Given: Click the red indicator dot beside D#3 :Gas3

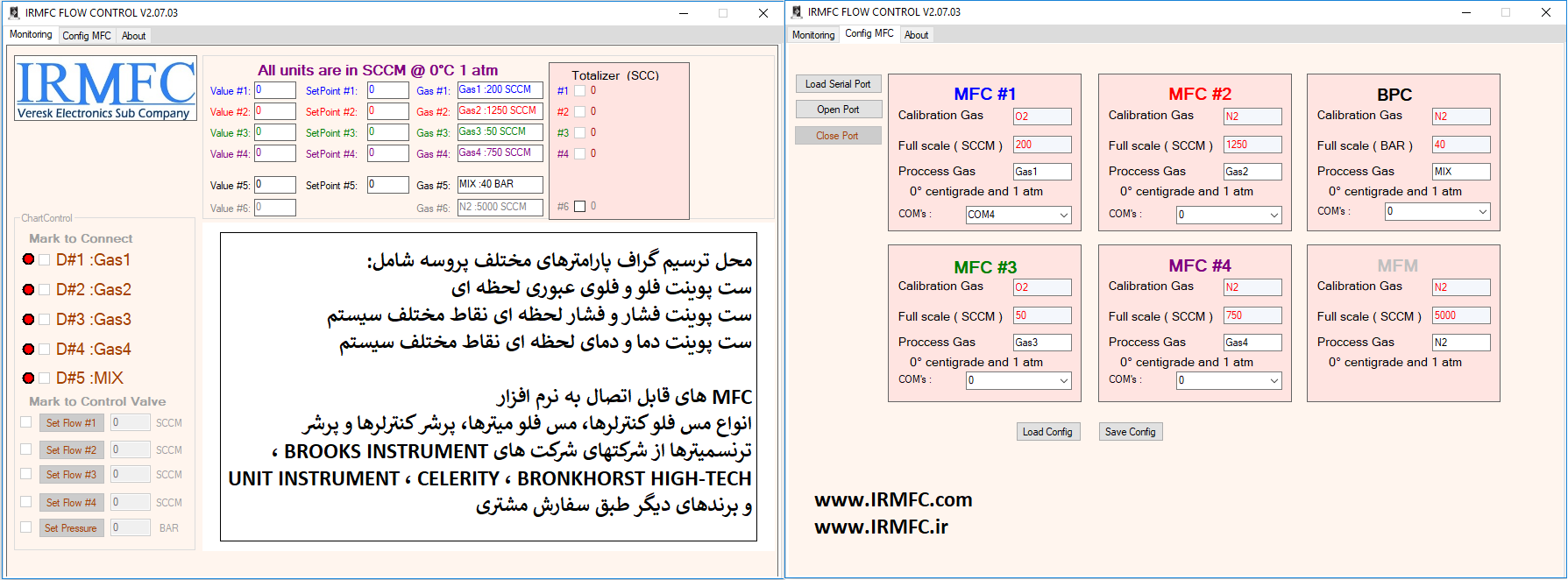Looking at the screenshot, I should 29,319.
